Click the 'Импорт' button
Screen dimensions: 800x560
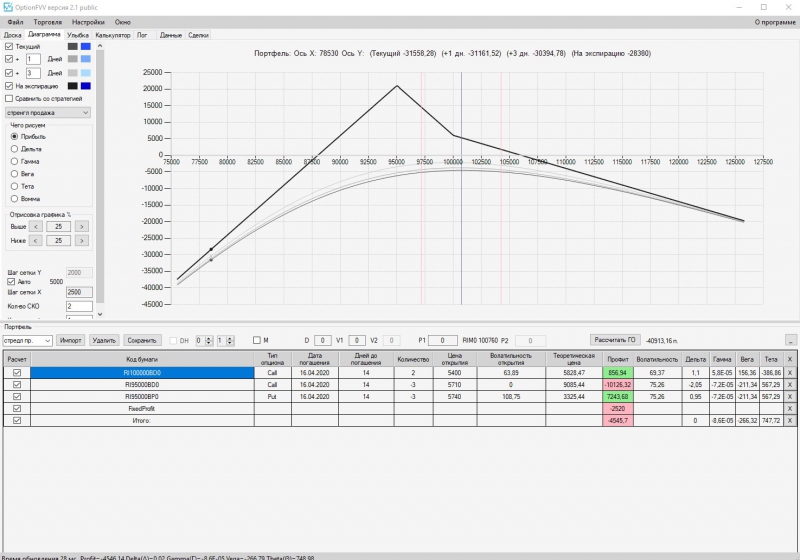point(70,341)
